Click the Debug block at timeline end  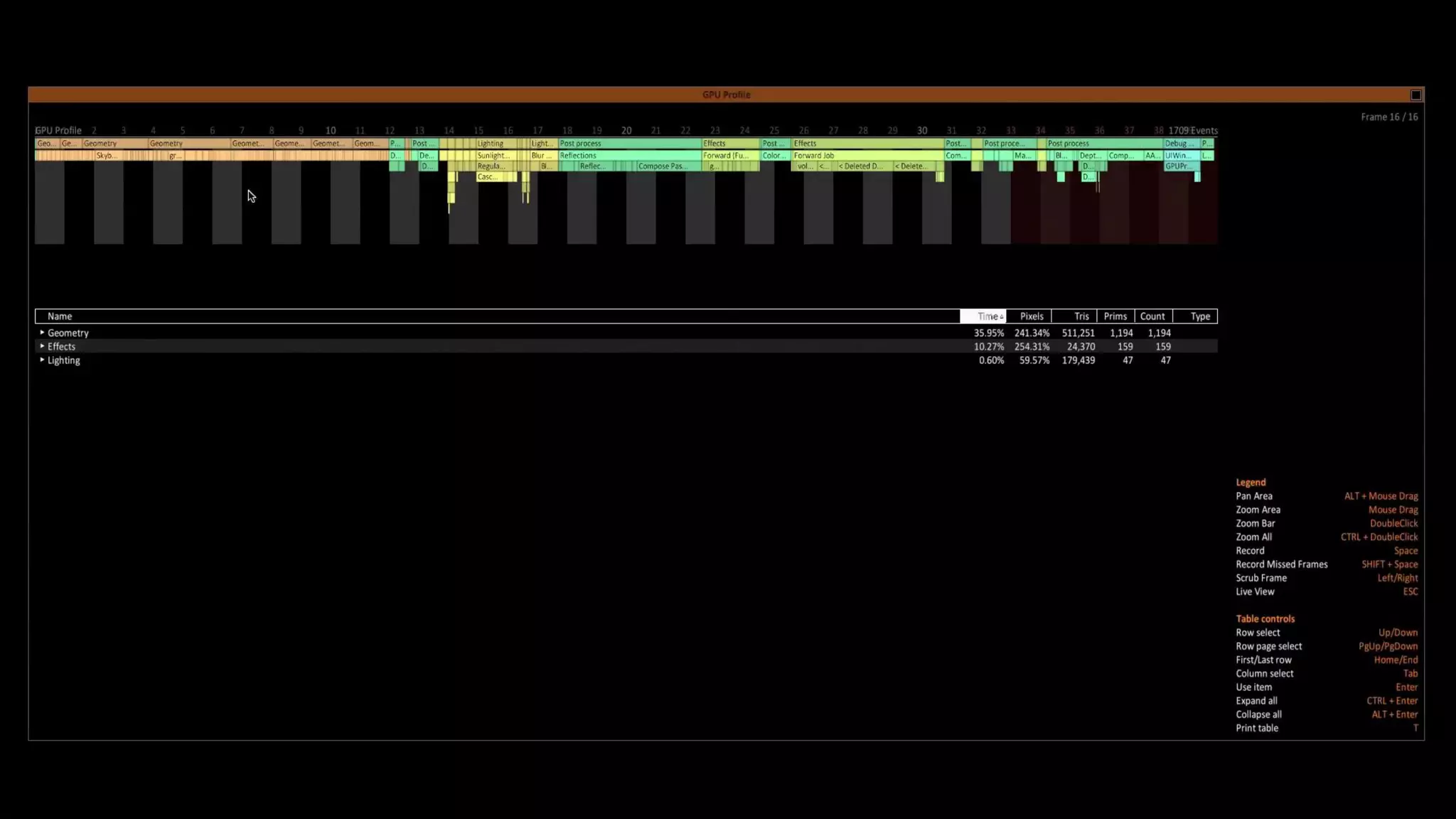[x=1179, y=144]
